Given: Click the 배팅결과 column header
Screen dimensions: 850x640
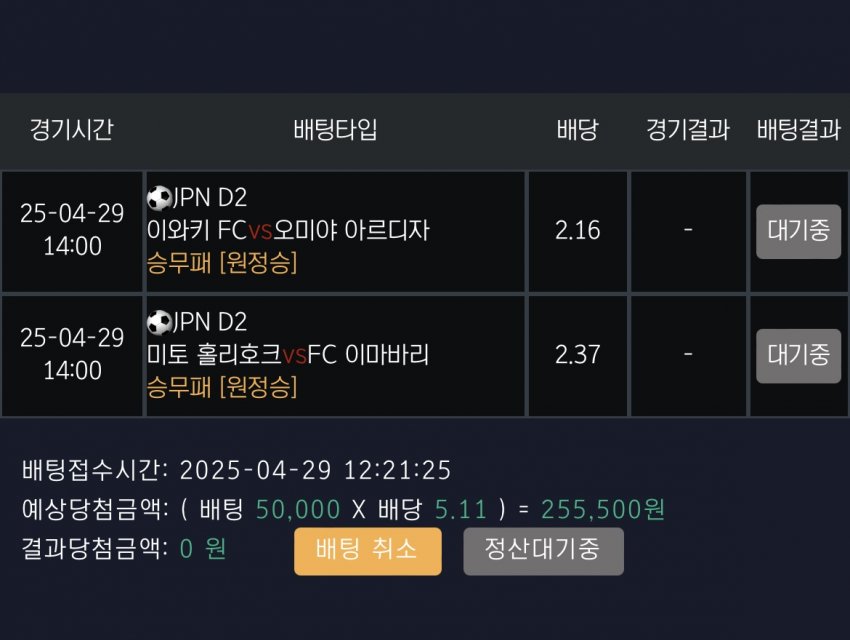Looking at the screenshot, I should pos(798,130).
